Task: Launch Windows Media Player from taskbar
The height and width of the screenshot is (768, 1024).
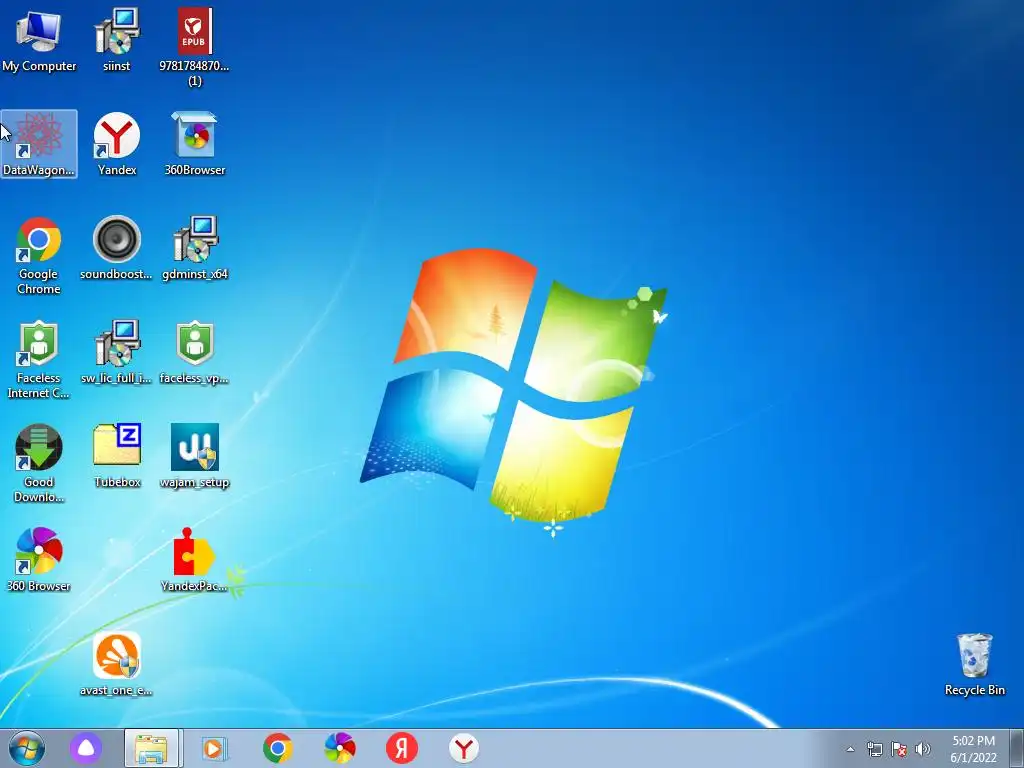Action: pyautogui.click(x=214, y=748)
